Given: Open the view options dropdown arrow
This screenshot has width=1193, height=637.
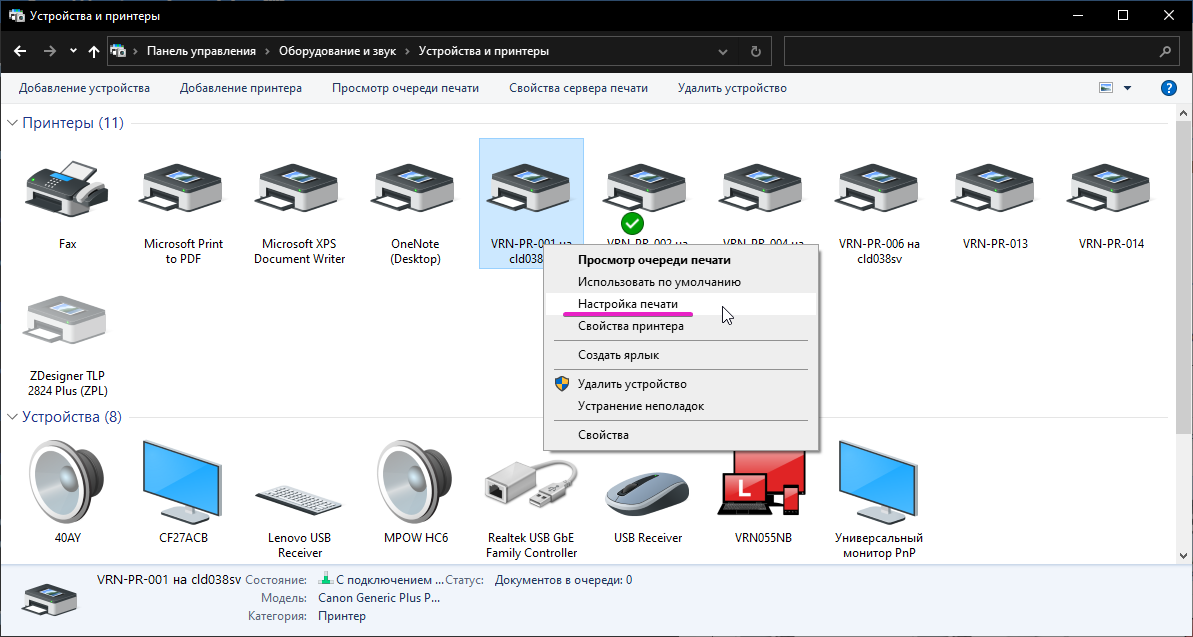Looking at the screenshot, I should click(1128, 88).
